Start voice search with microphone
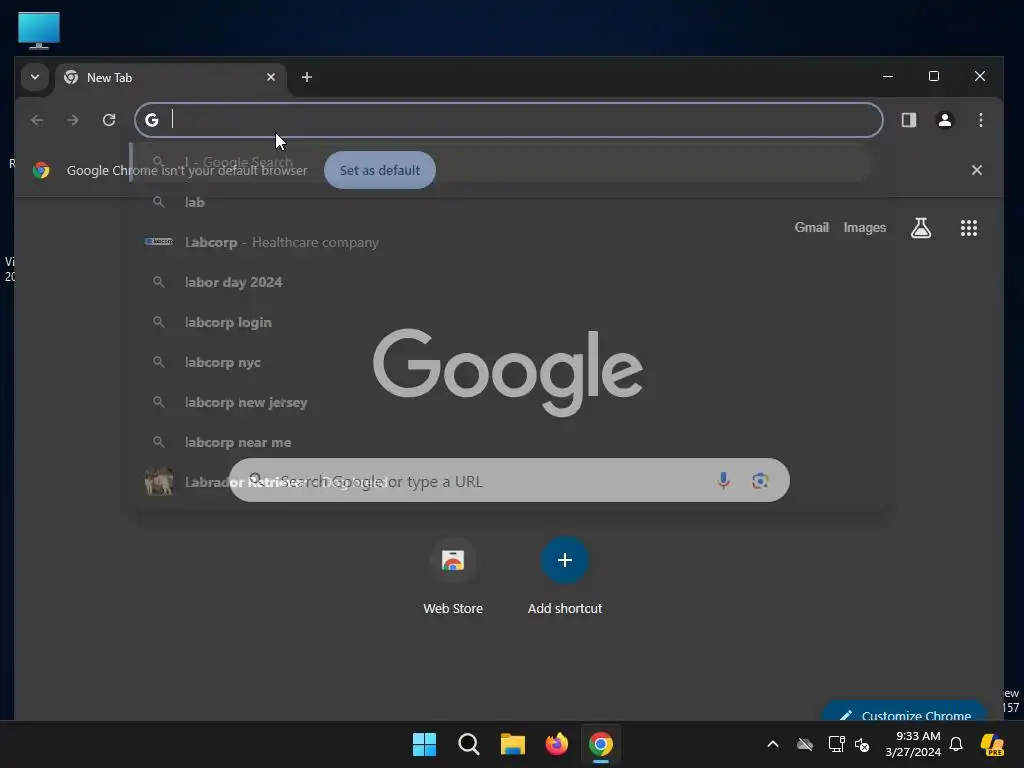This screenshot has width=1024, height=768. [x=723, y=481]
